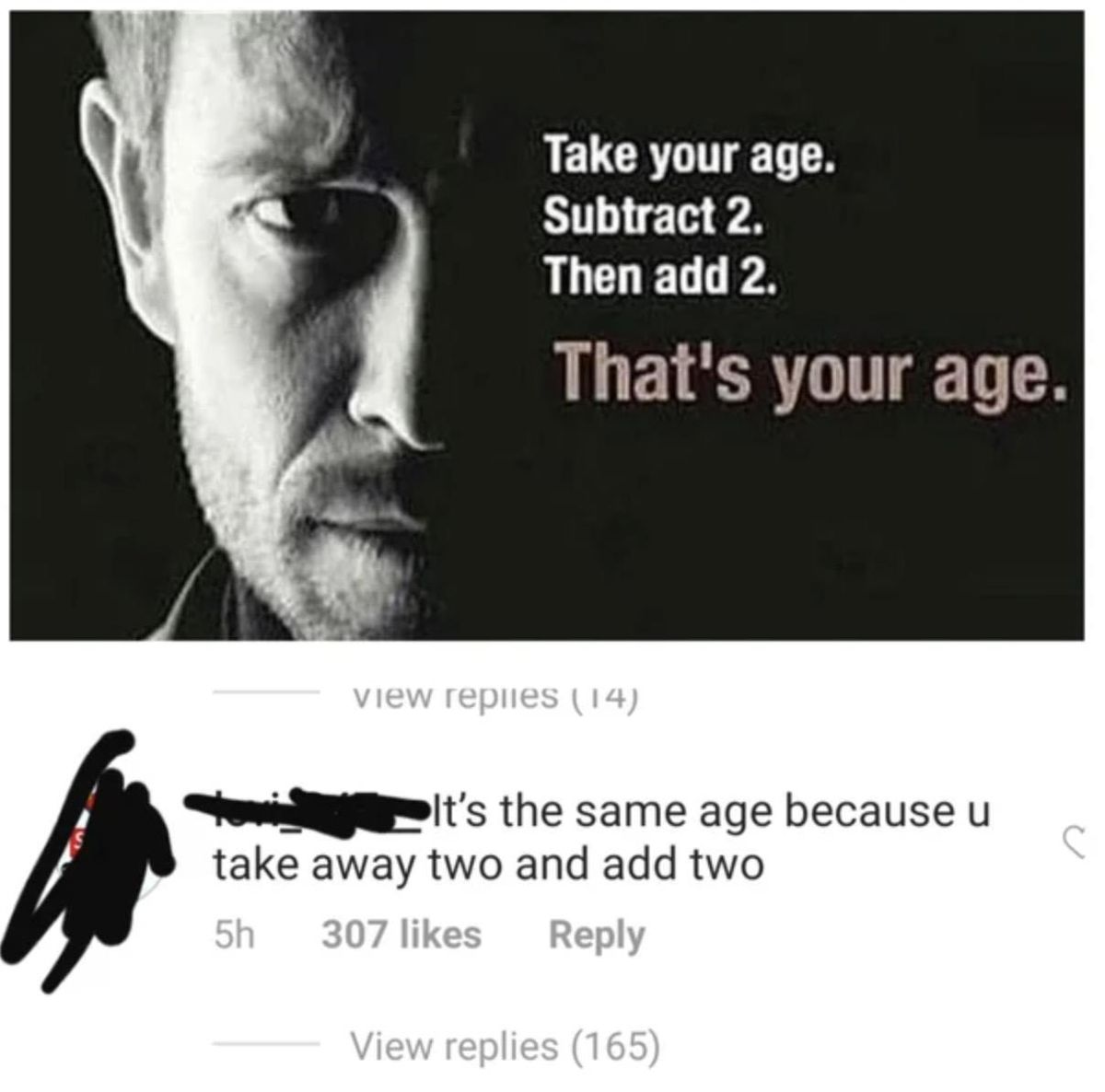Open the redacted username before the comment

point(308,808)
